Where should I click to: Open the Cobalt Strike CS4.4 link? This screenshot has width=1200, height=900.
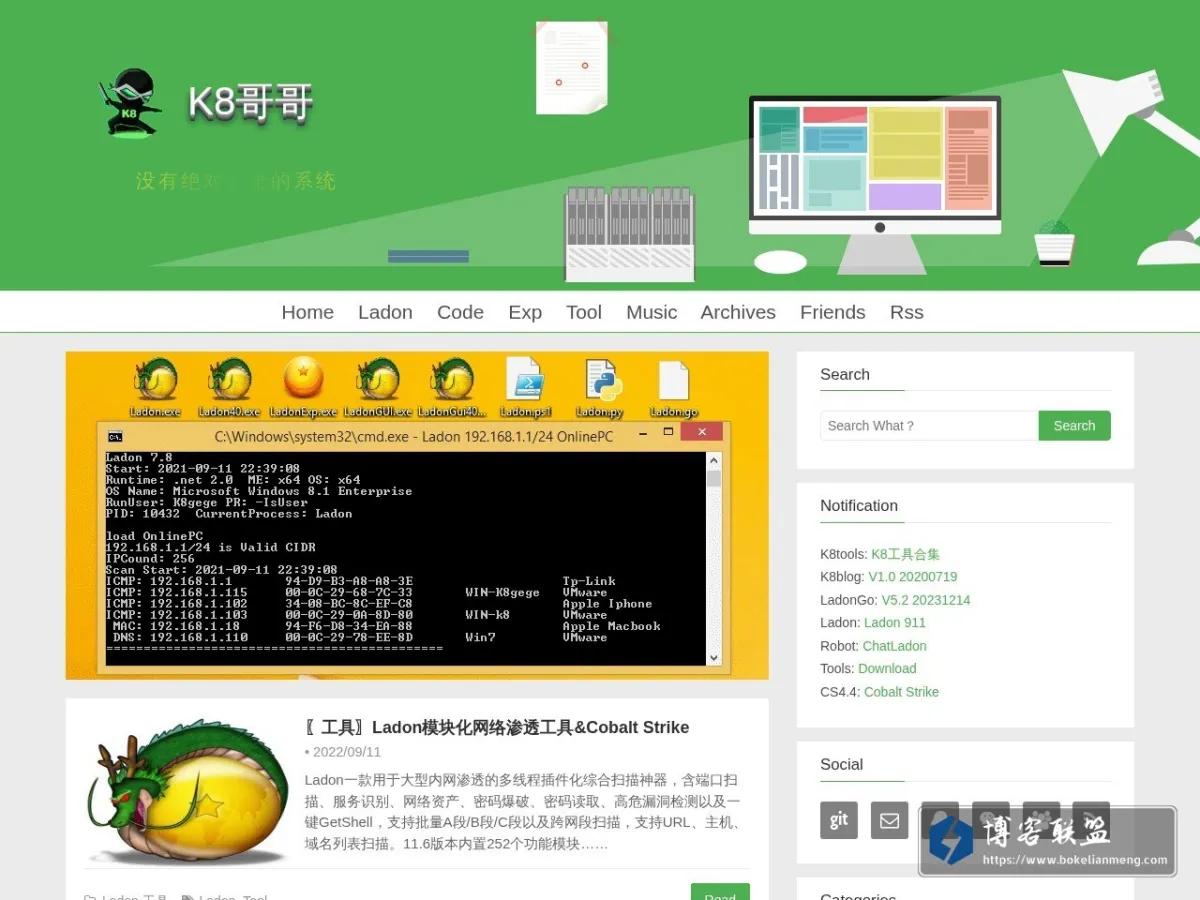coord(901,692)
